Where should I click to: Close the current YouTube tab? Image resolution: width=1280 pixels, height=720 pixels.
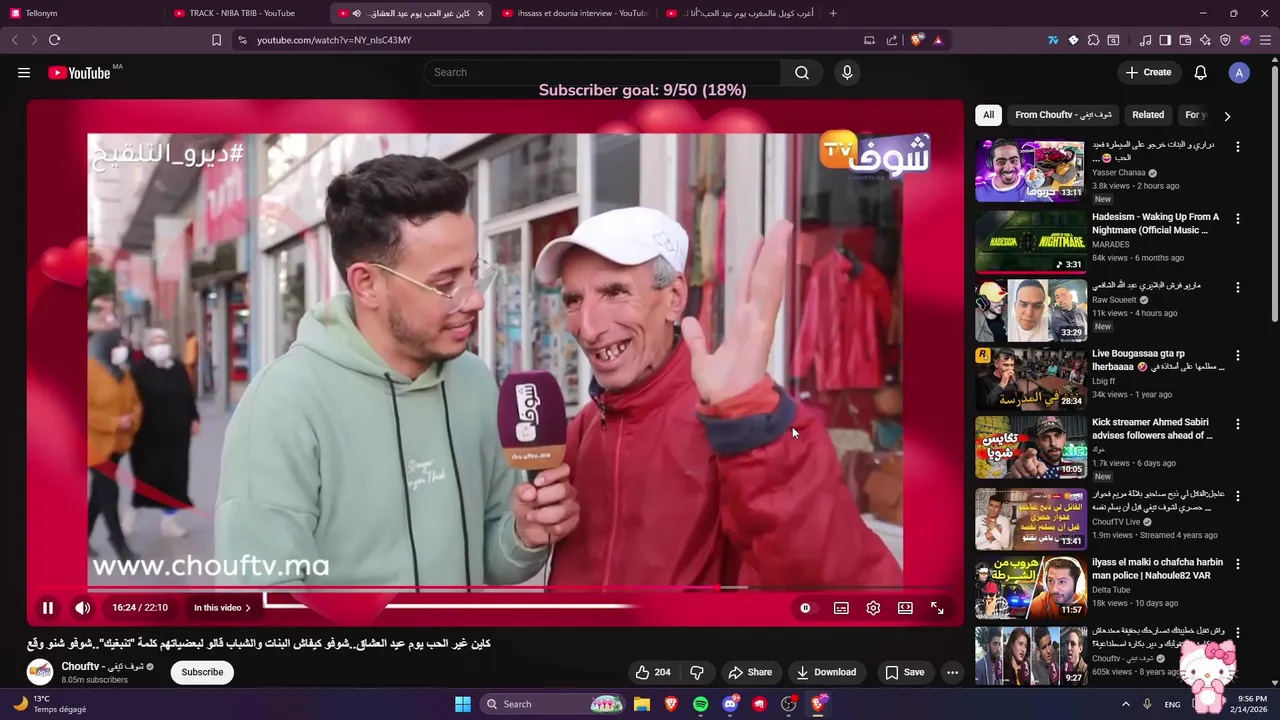pos(480,13)
